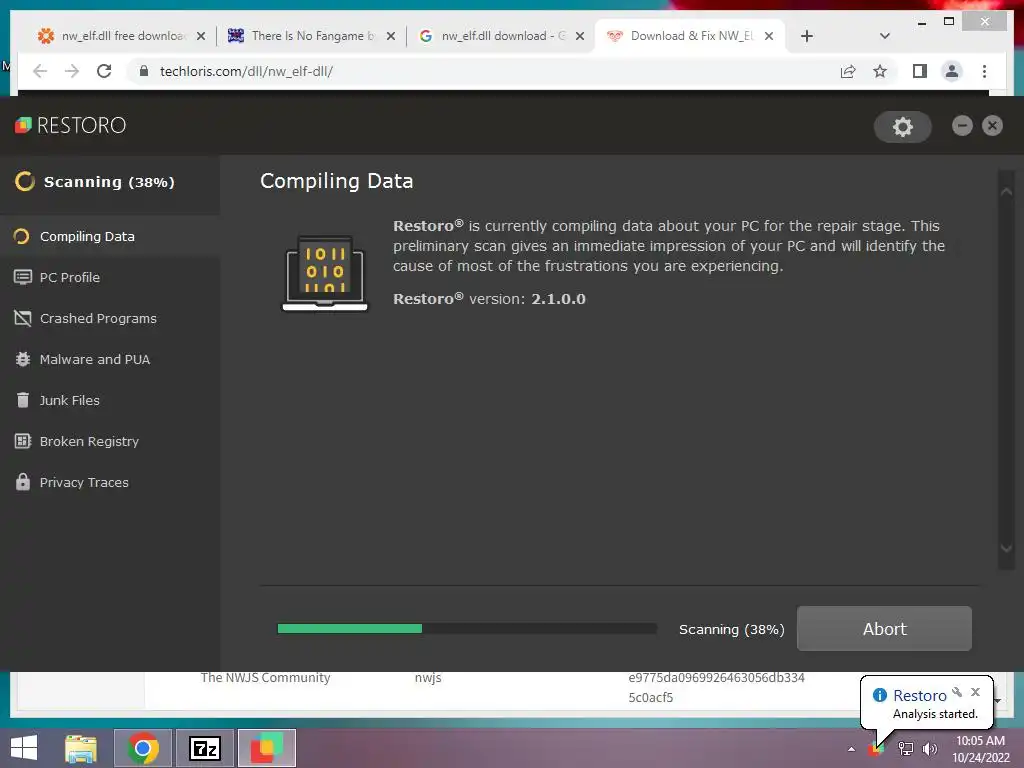Click the binary laptop illustration
1024x768 pixels.
(325, 273)
